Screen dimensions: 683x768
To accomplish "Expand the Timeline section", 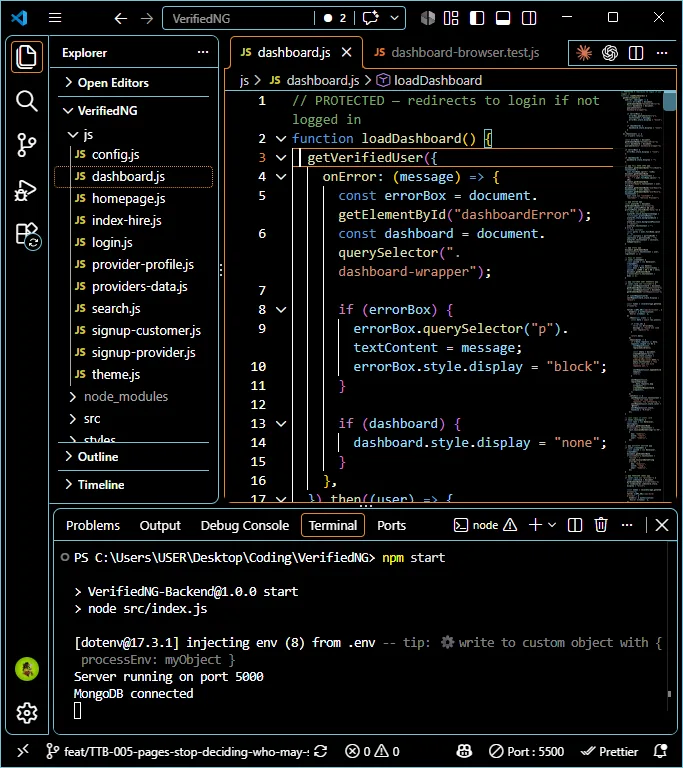I will 134,484.
